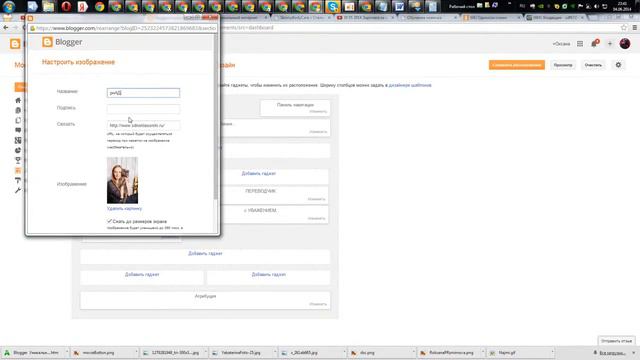640x360 pixels.
Task: Click 'Изменить' on ПЕРЕВОДЧИК gadget
Action: [317, 199]
